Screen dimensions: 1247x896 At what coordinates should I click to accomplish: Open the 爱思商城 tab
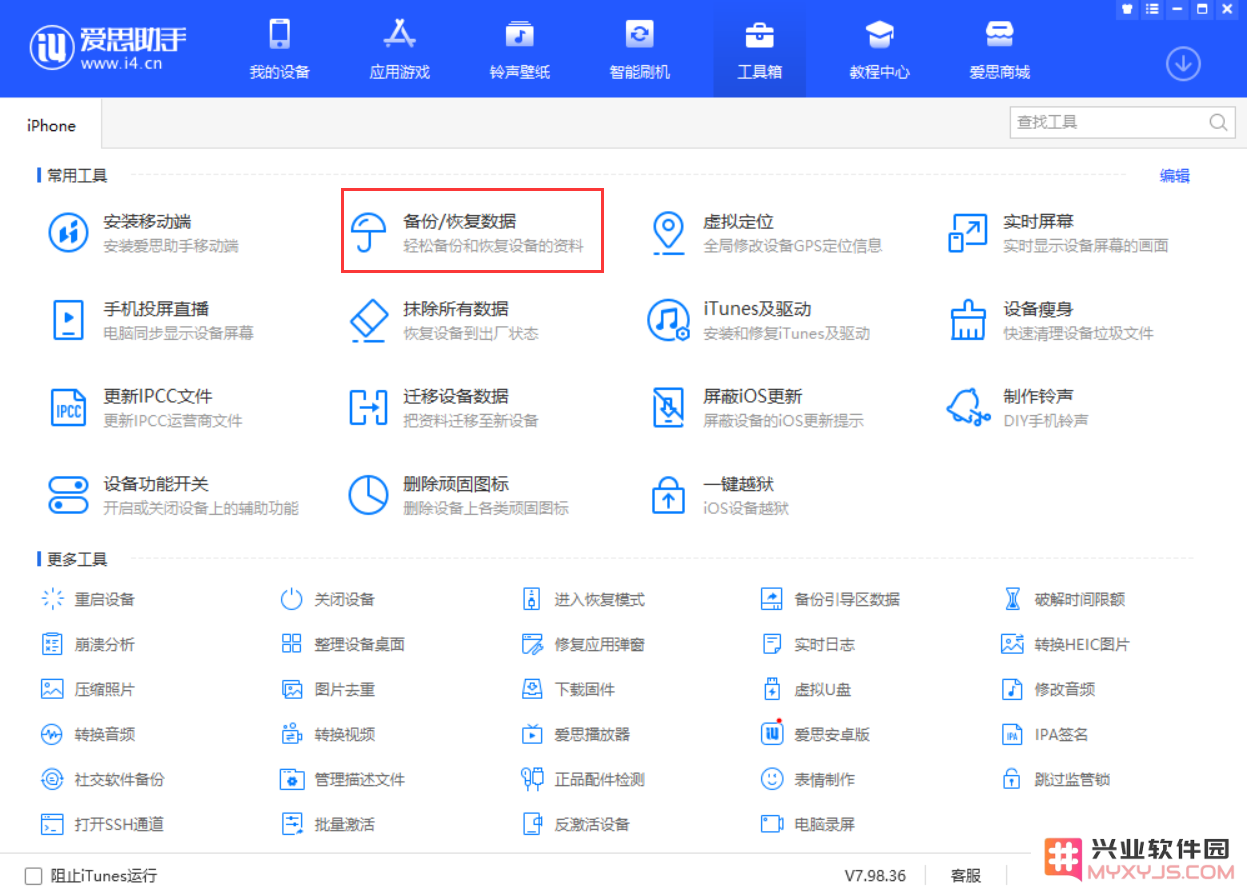[1000, 49]
